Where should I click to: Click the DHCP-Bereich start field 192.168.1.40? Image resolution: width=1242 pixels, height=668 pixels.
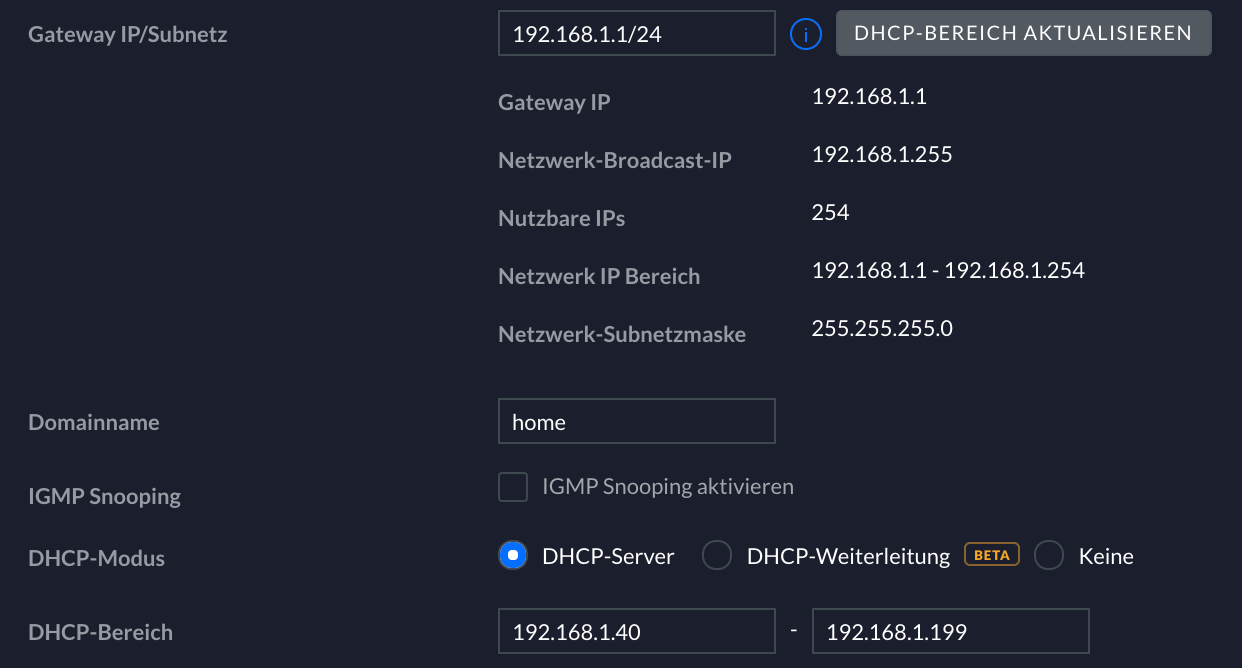(637, 631)
